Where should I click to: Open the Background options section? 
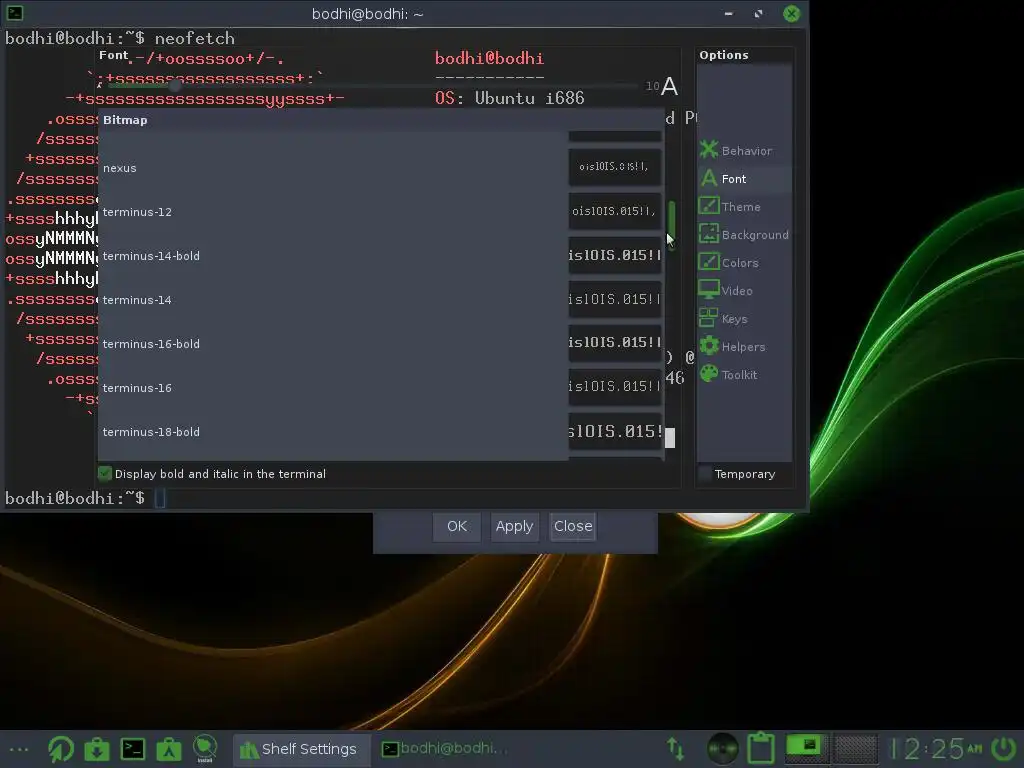click(744, 234)
